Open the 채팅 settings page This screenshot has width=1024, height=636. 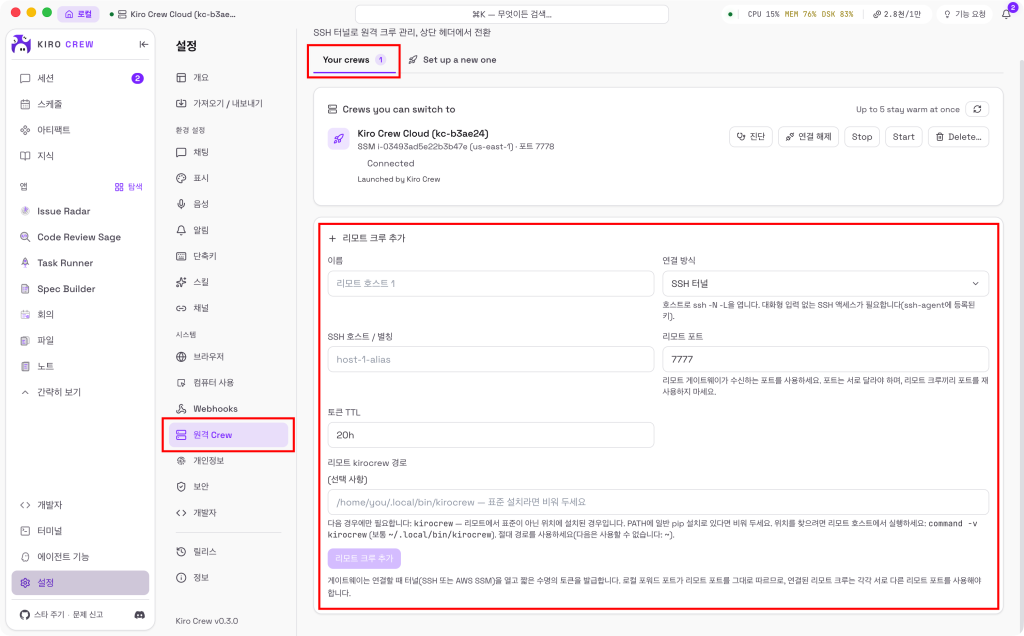228,152
